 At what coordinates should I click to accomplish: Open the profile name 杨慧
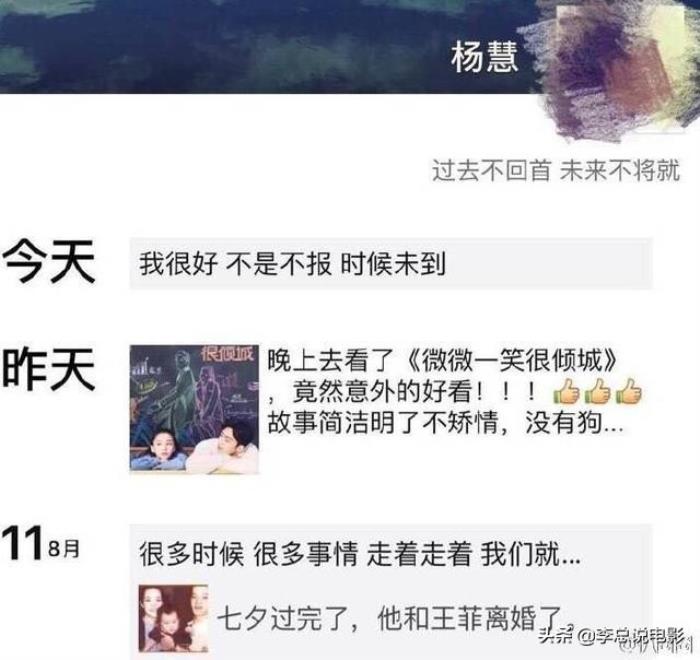(x=484, y=57)
